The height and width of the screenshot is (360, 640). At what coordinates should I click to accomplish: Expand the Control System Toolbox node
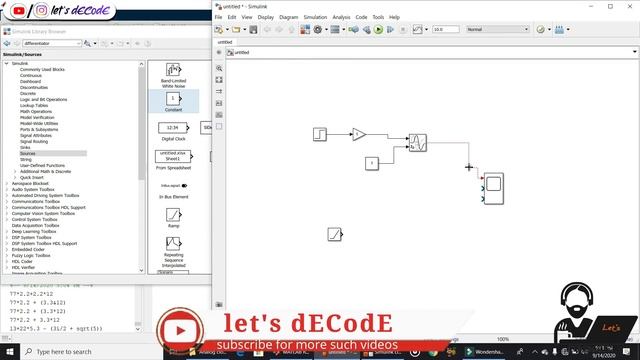tap(6, 220)
